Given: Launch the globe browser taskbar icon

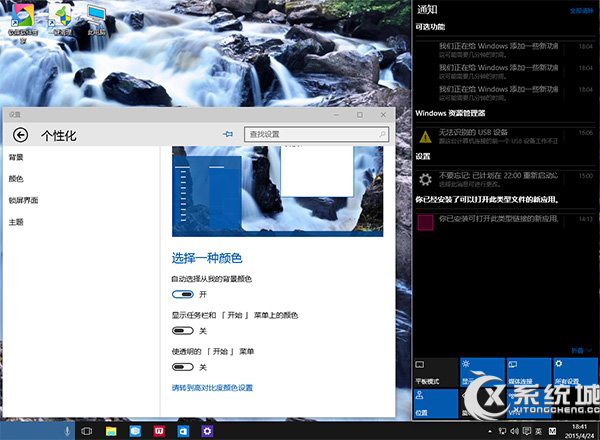Looking at the screenshot, I should pos(135,431).
